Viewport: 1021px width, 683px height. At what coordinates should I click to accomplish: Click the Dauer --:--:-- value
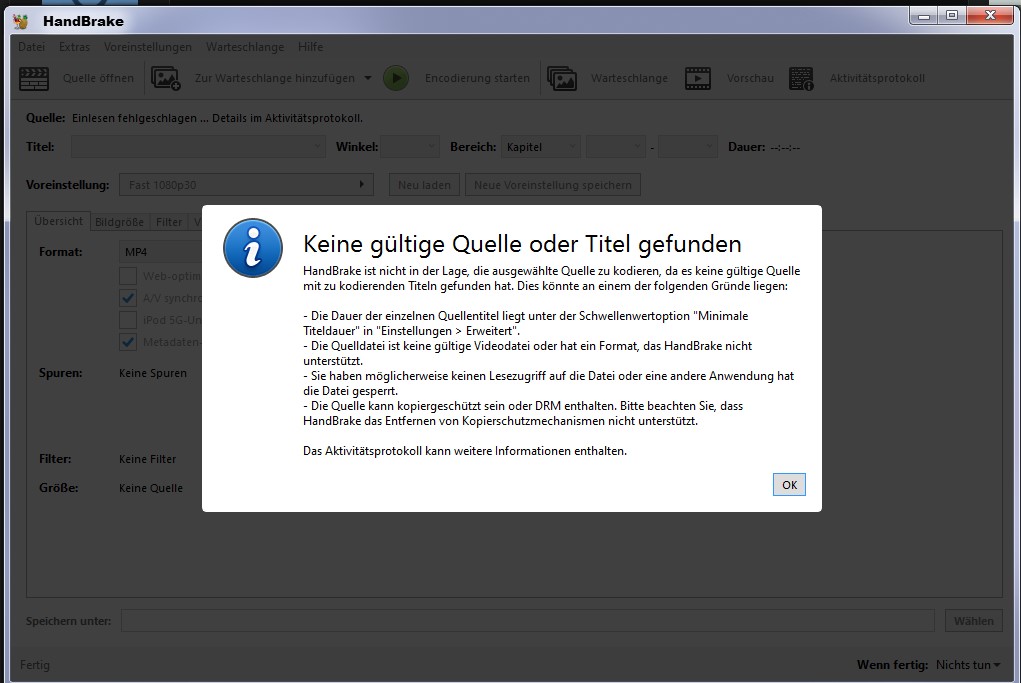pyautogui.click(x=785, y=147)
